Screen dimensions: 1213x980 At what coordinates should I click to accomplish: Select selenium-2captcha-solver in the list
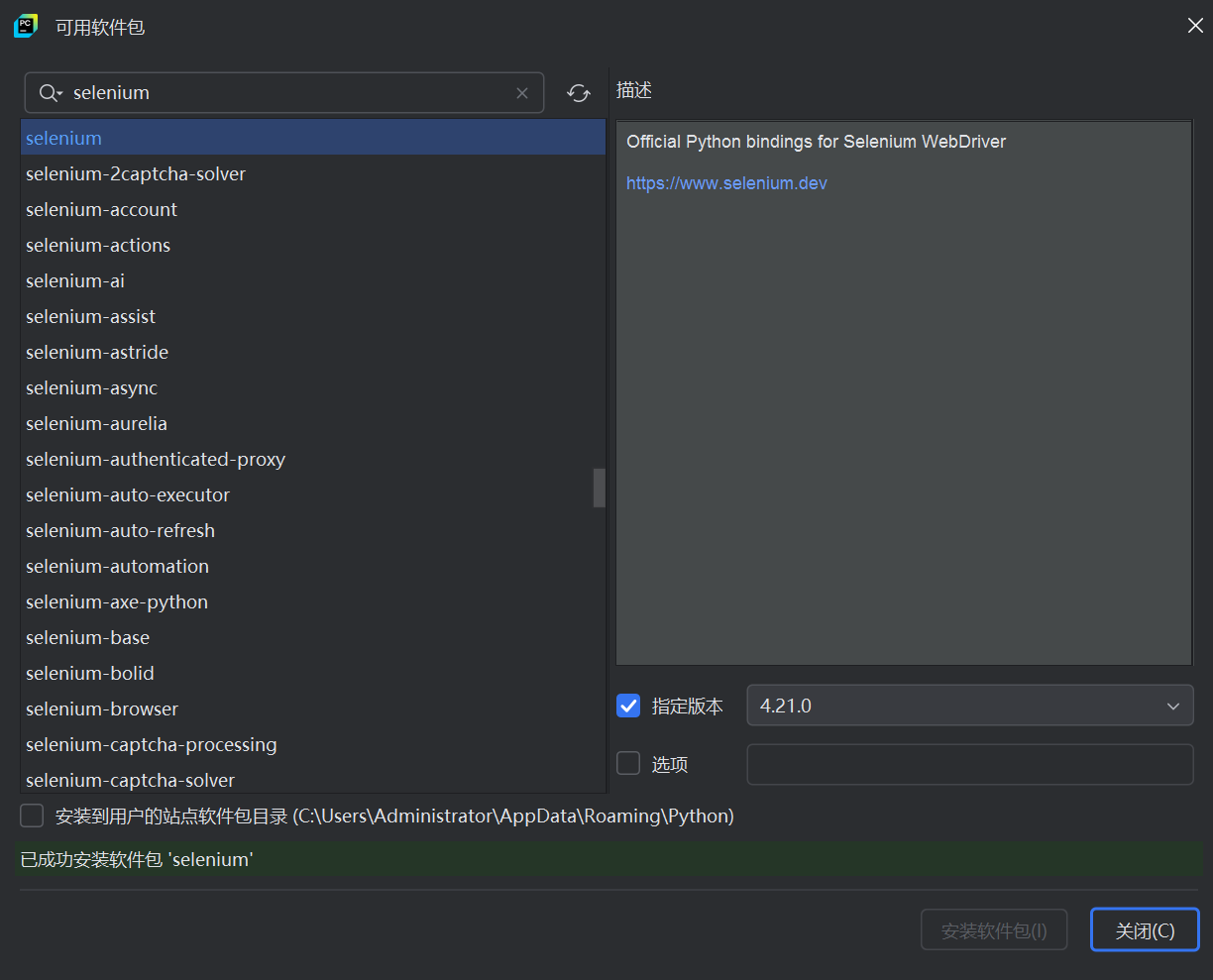[313, 173]
